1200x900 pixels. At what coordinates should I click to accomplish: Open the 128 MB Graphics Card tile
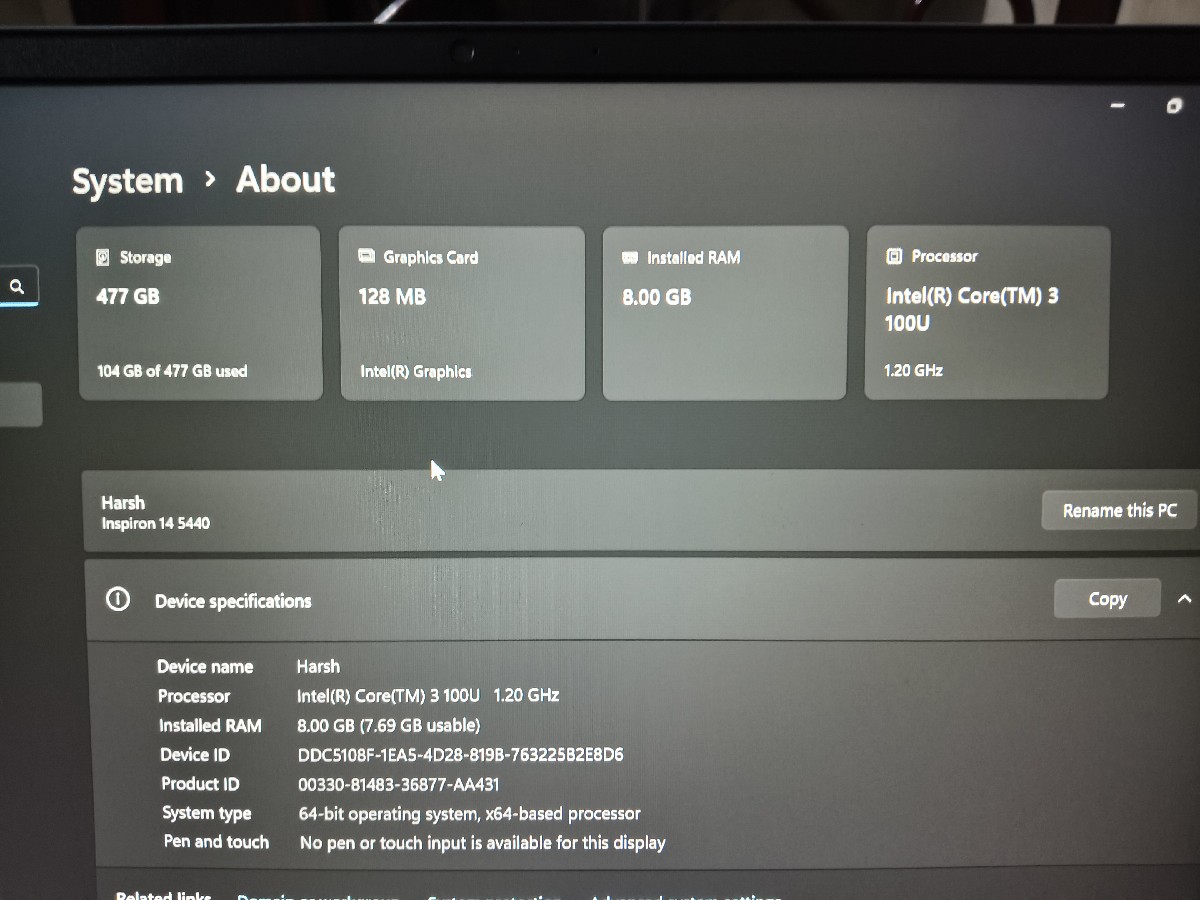462,313
